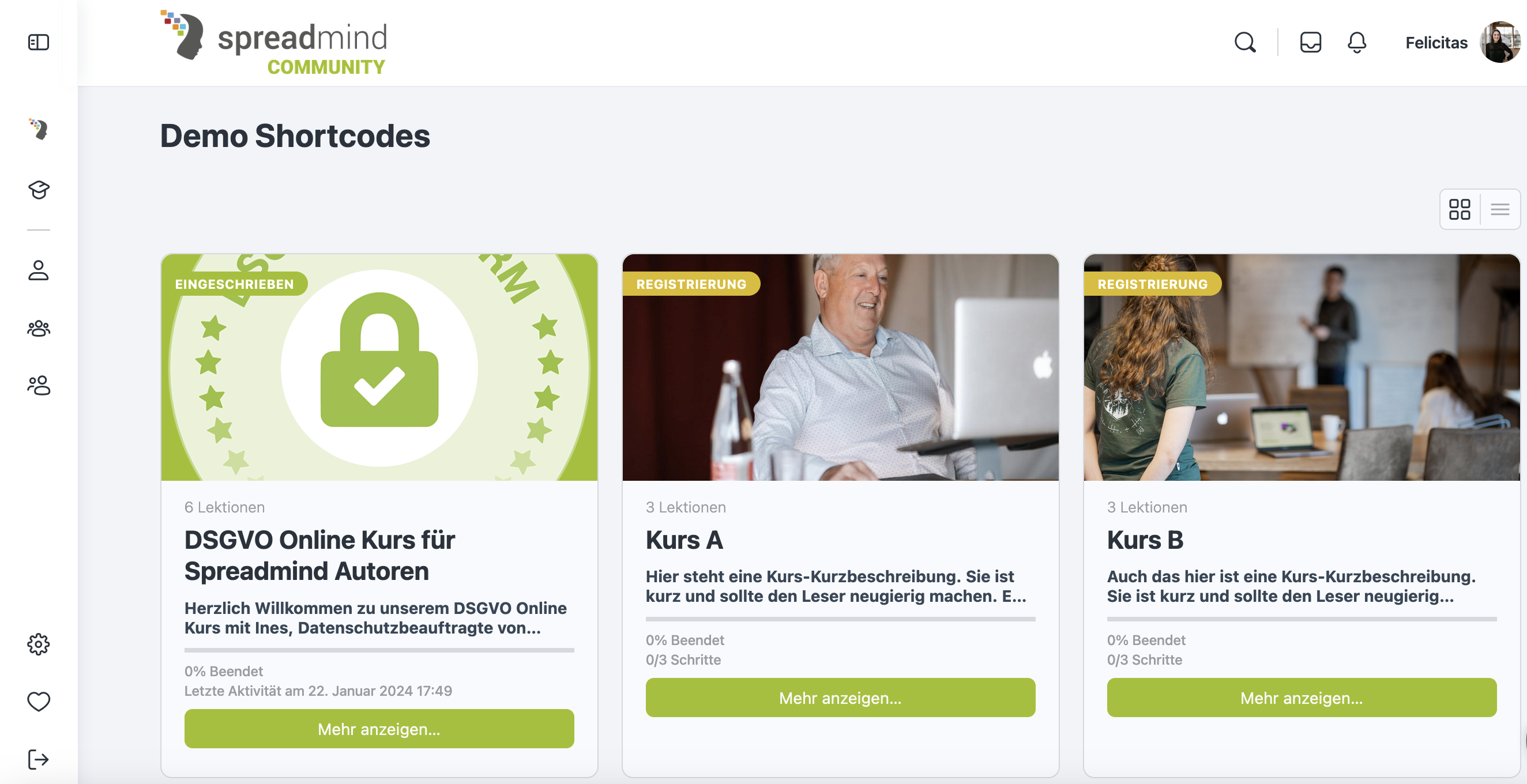Viewport: 1527px width, 784px height.
Task: Open the Spreadmind home icon in sidebar
Action: point(39,129)
